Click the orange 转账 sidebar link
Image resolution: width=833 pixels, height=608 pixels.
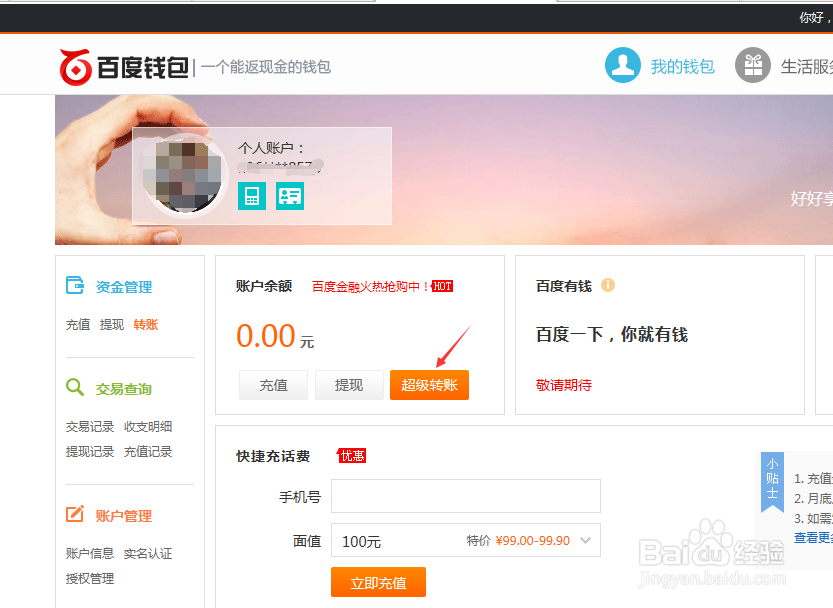pos(146,324)
